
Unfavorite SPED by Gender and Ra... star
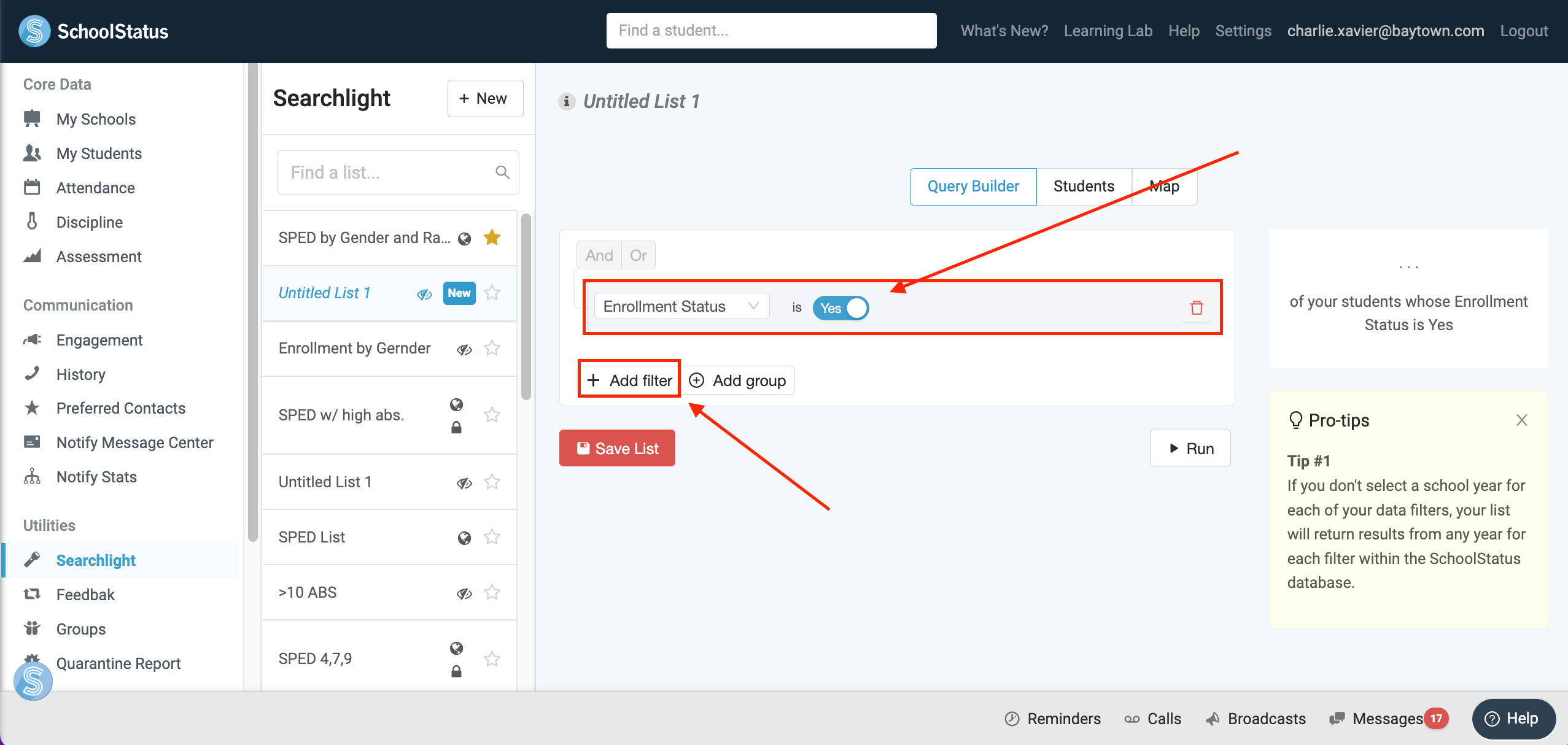click(x=492, y=237)
